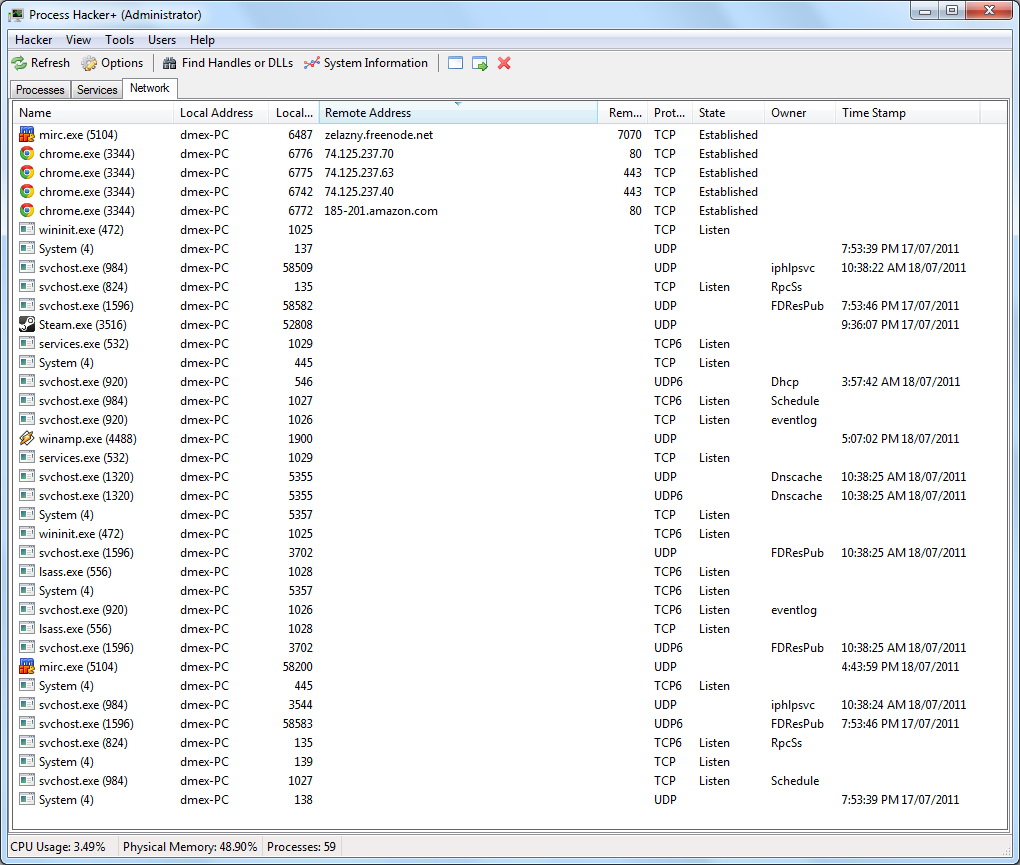Open the Options gear button
The image size is (1020, 865).
pos(112,63)
